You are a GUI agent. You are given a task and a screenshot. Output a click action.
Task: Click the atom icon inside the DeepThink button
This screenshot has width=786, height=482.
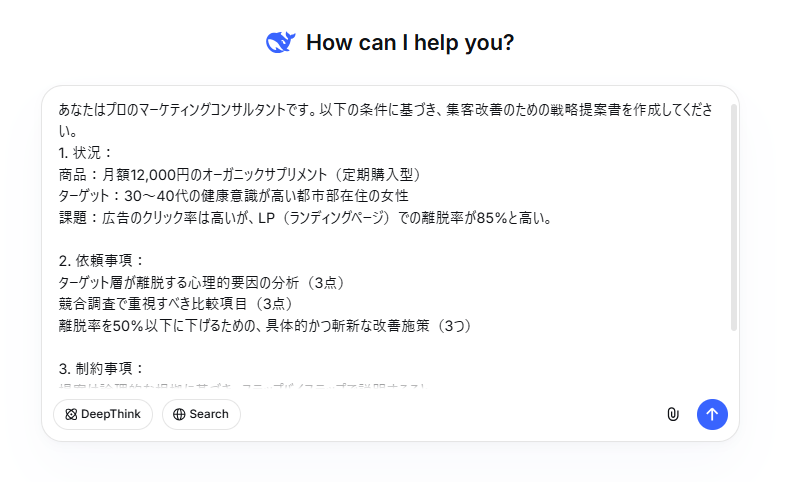(x=72, y=414)
